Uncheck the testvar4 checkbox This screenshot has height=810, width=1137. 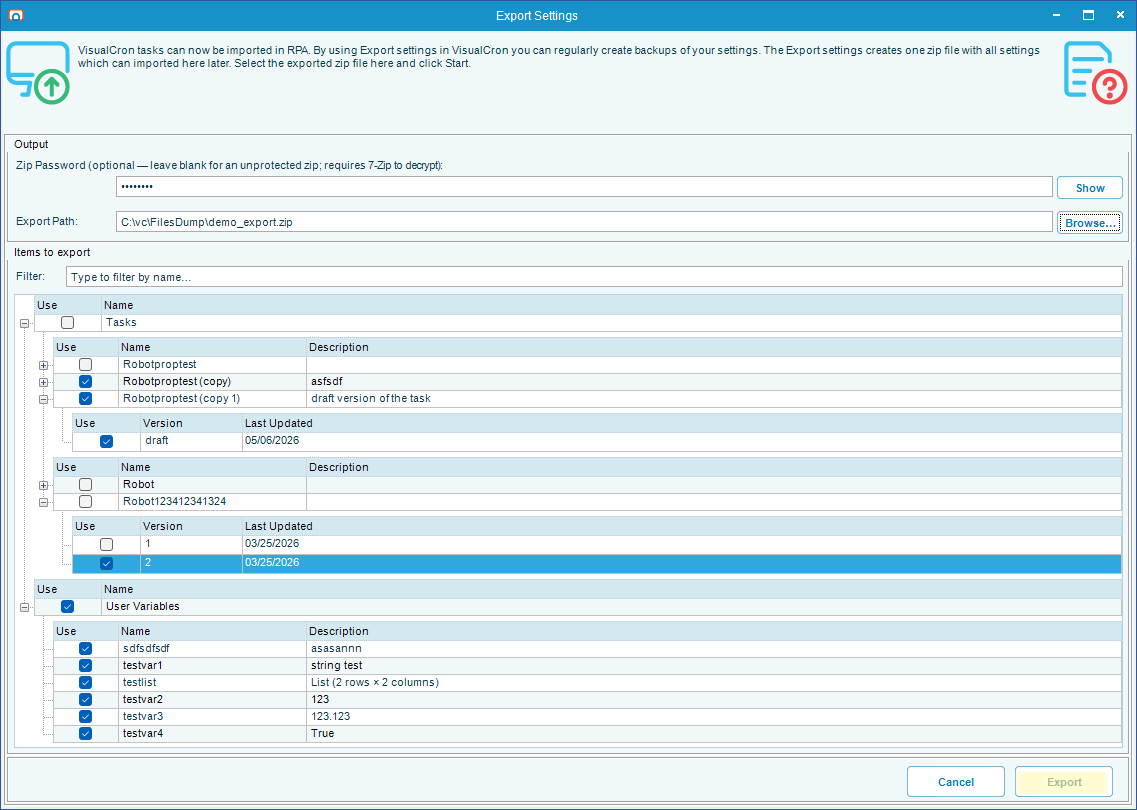[x=86, y=734]
